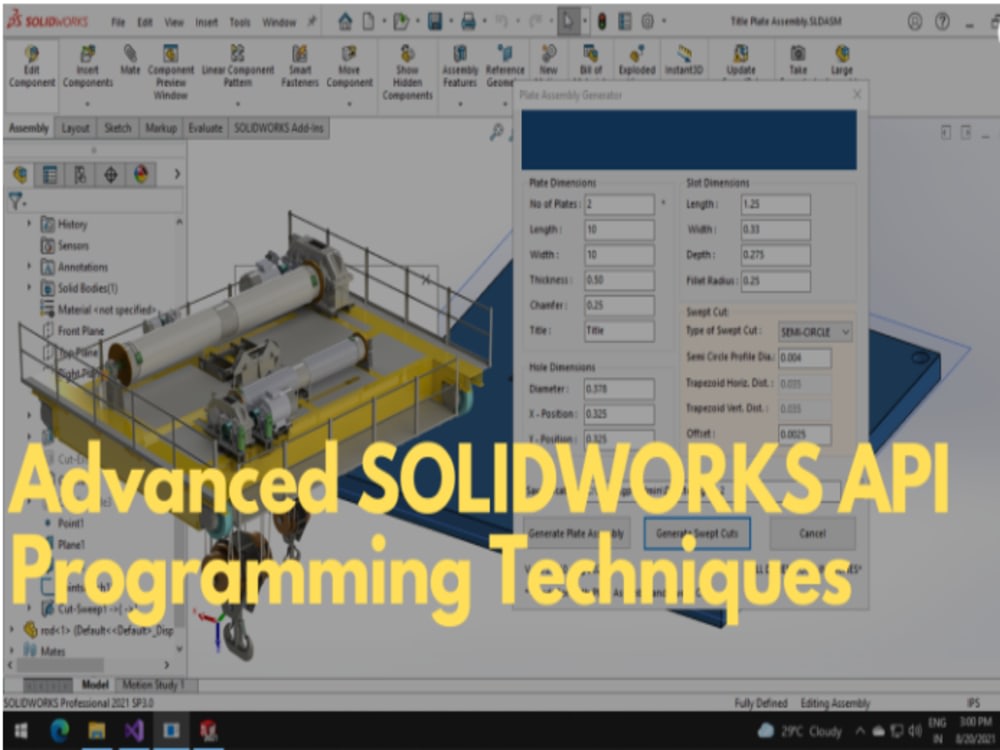Click the Offset value field
The height and width of the screenshot is (750, 1000).
(x=805, y=434)
